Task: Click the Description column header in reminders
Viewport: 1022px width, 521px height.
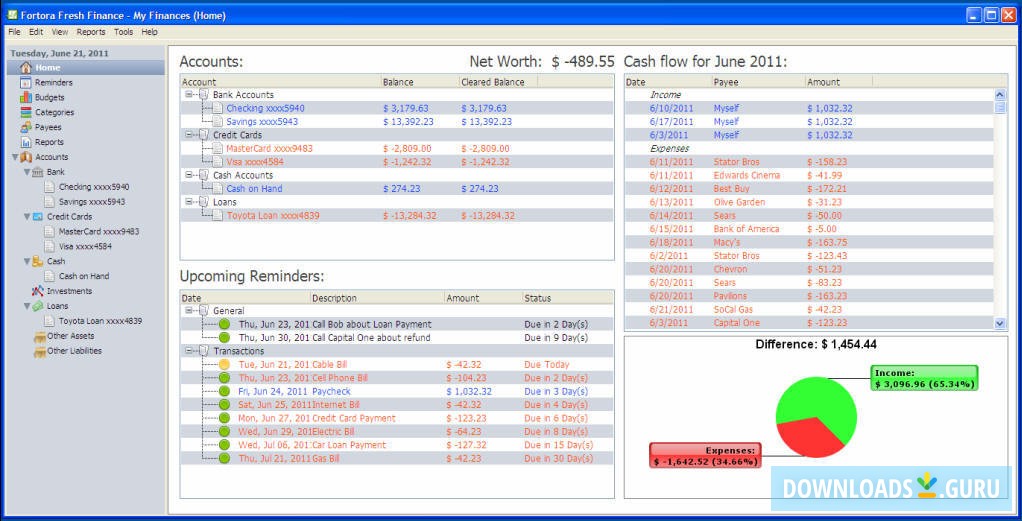Action: pos(377,298)
